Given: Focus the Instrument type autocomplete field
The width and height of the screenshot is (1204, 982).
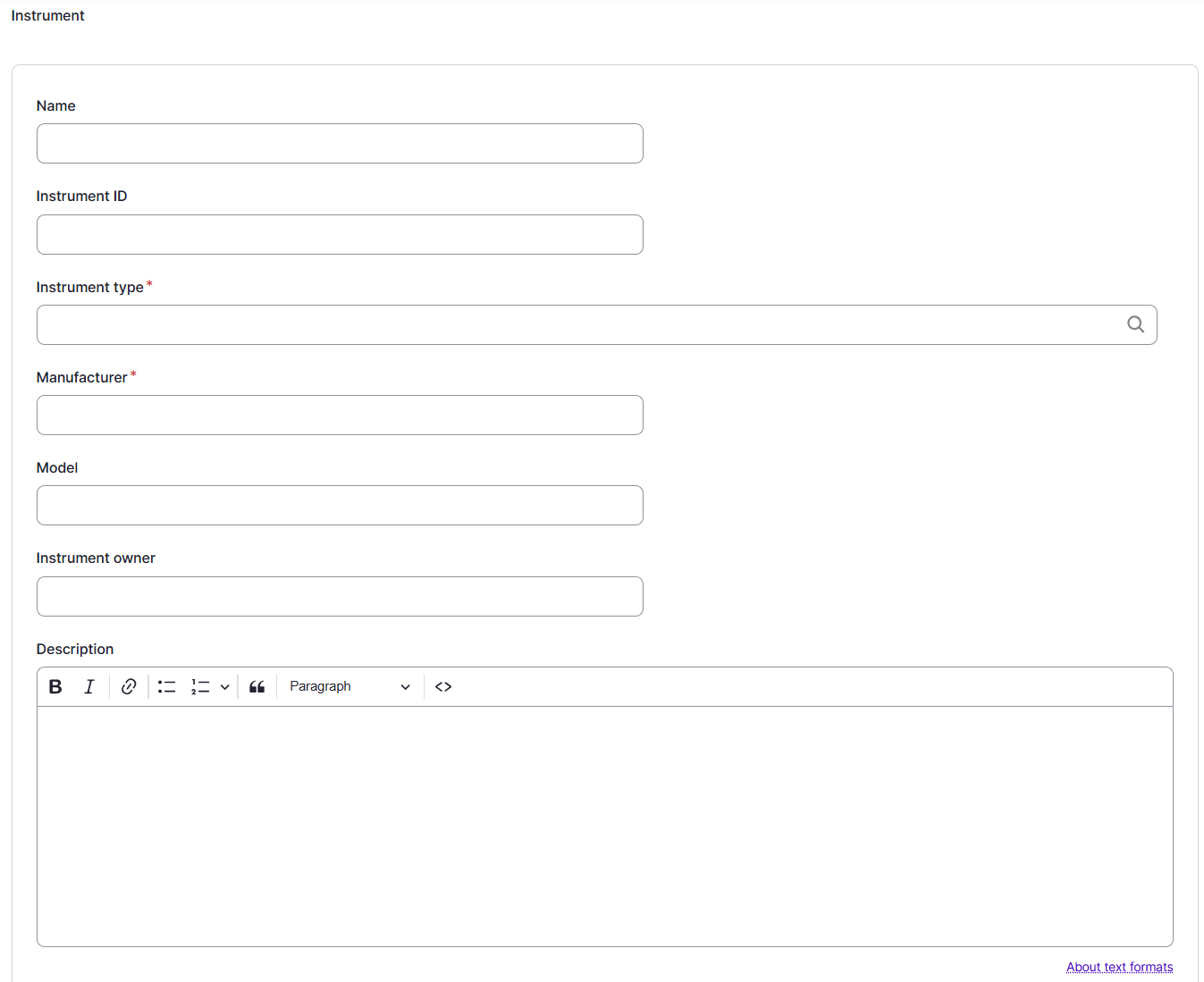Looking at the screenshot, I should coord(596,324).
